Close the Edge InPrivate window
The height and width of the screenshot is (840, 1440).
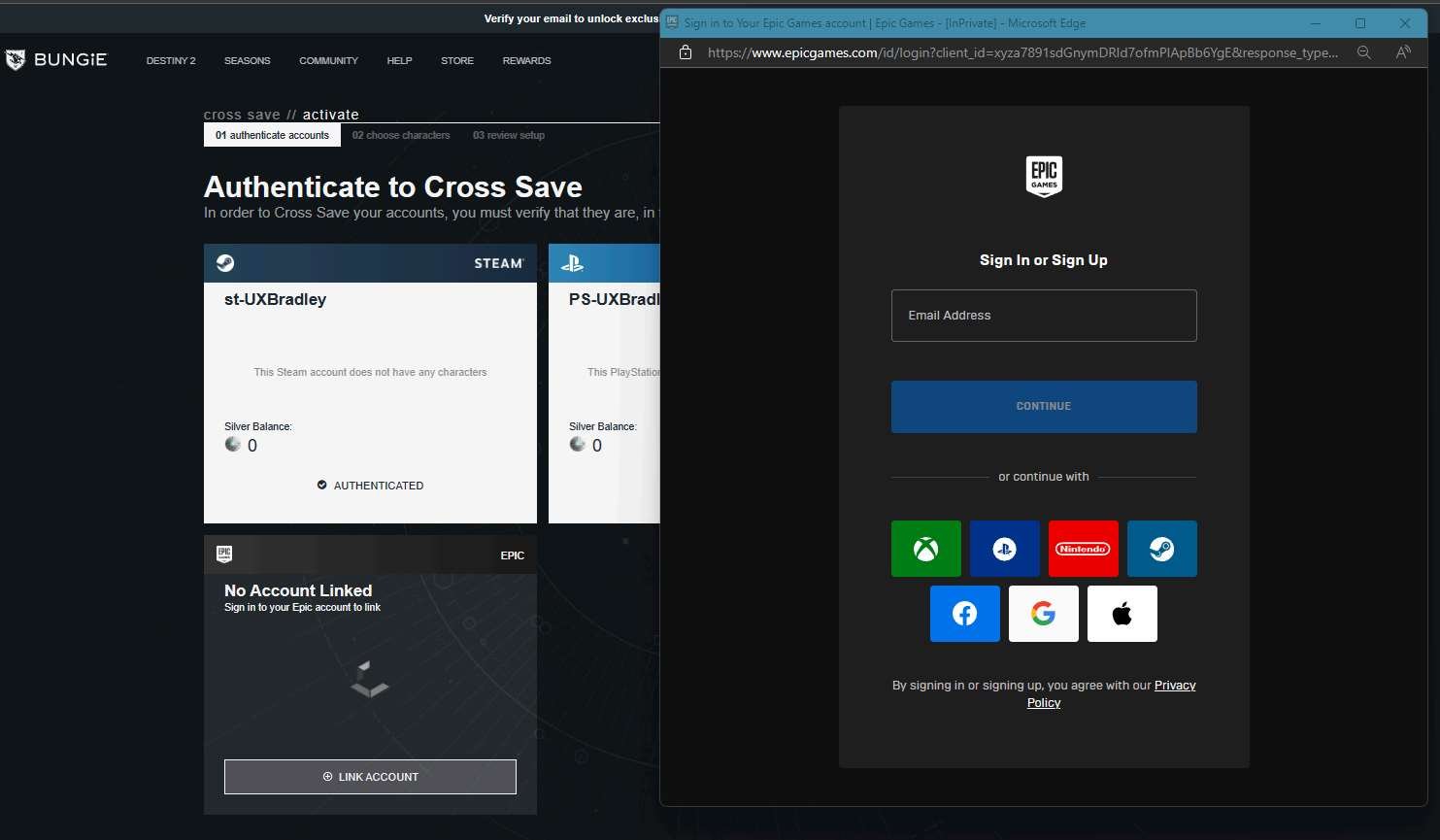click(1405, 23)
